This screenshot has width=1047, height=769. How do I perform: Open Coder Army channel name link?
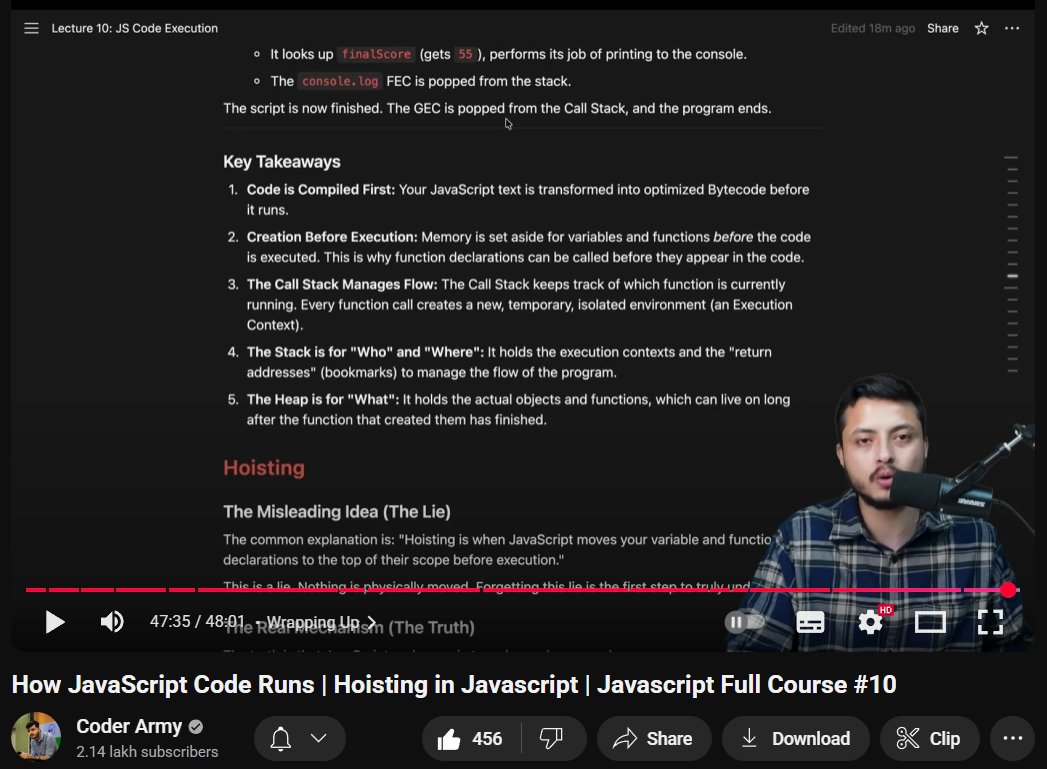coord(129,726)
